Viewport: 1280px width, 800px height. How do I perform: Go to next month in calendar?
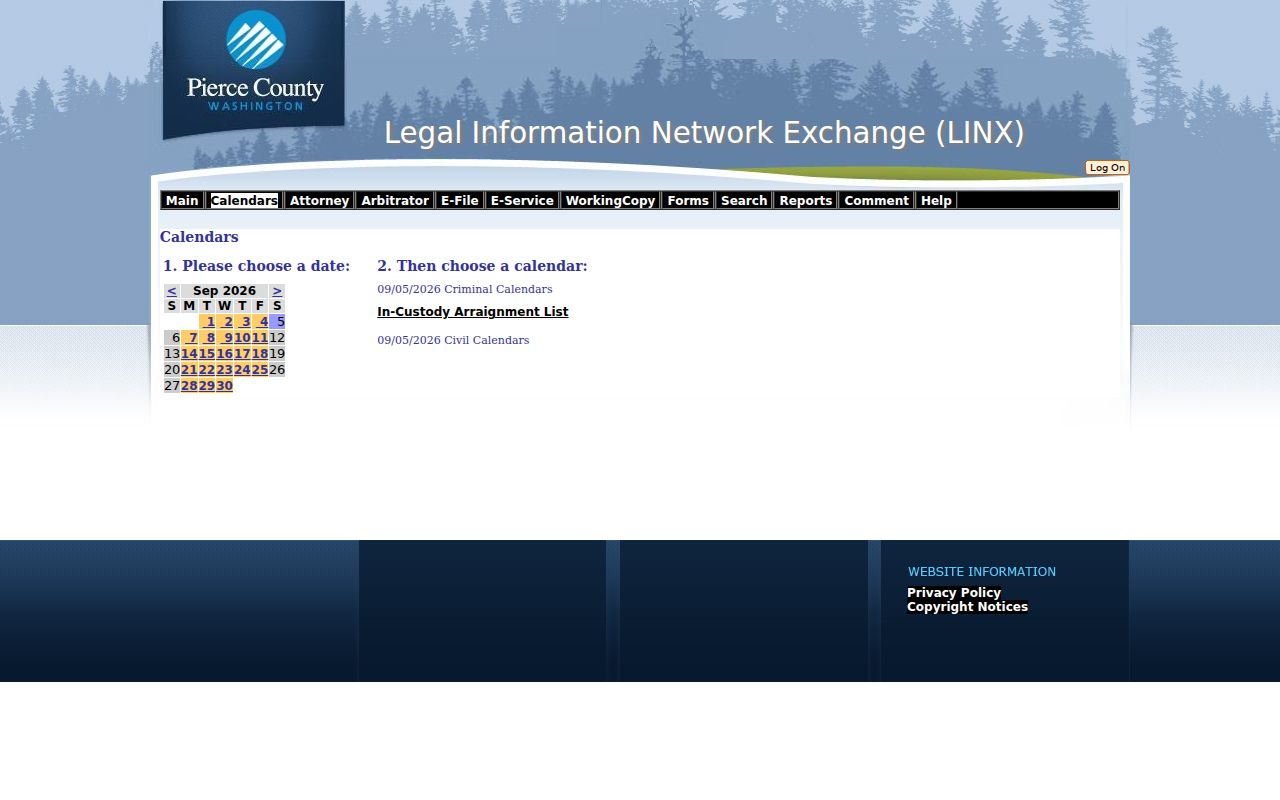click(277, 291)
